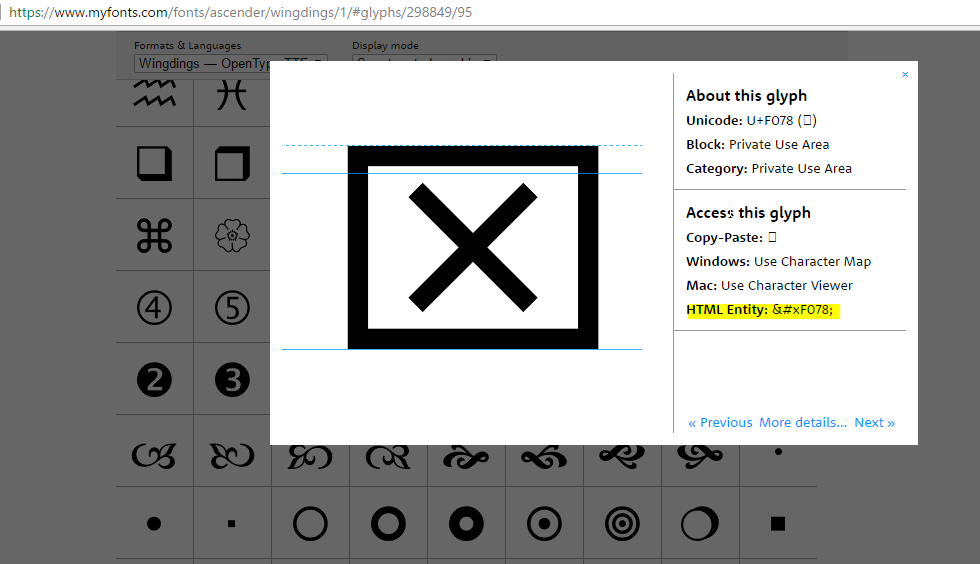Select the eighth swirl ornament glyph
The height and width of the screenshot is (564, 980).
click(700, 457)
